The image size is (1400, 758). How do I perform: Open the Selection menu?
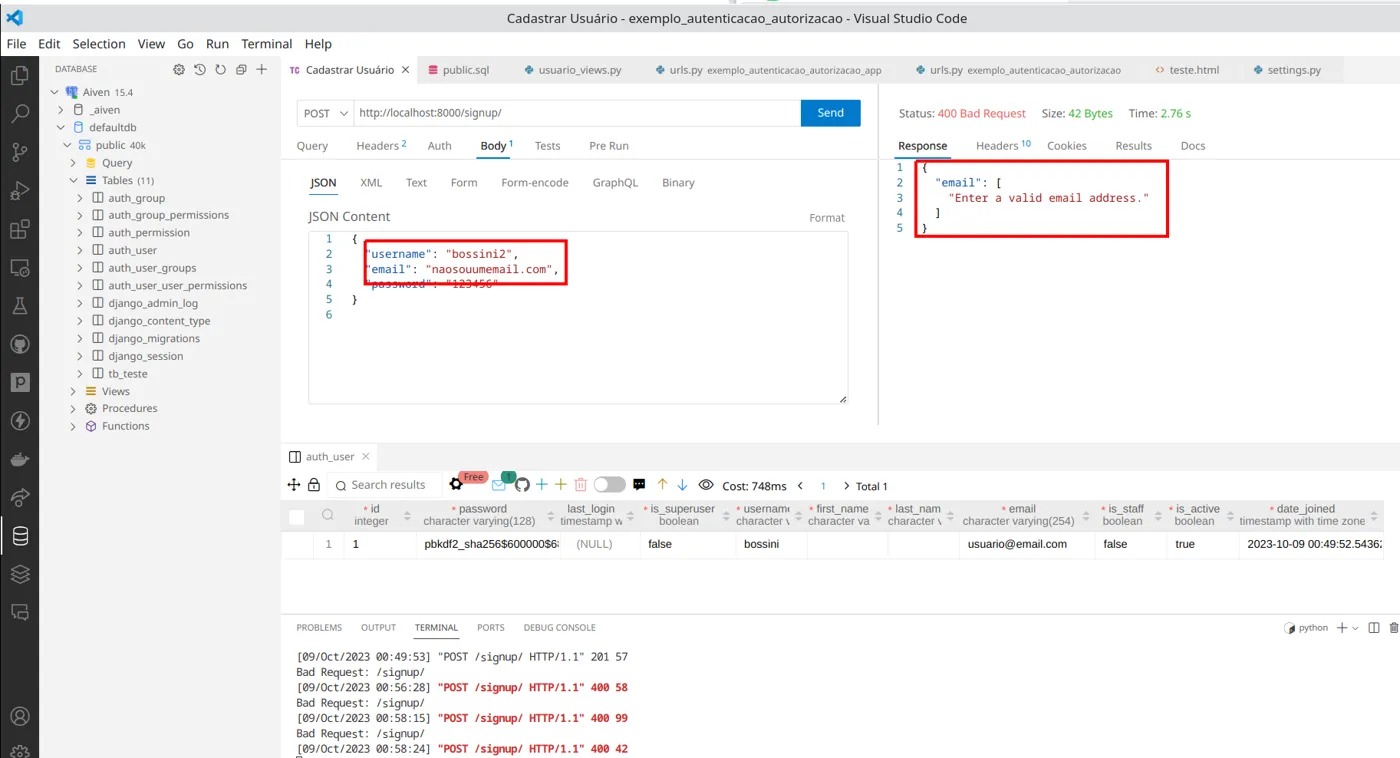coord(99,44)
